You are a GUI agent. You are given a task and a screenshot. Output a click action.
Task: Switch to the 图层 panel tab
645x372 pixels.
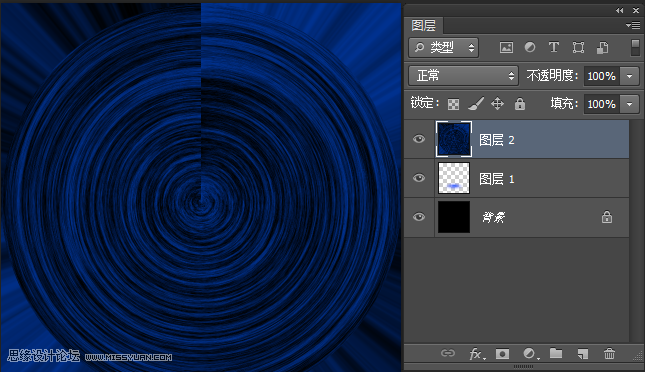coord(423,26)
